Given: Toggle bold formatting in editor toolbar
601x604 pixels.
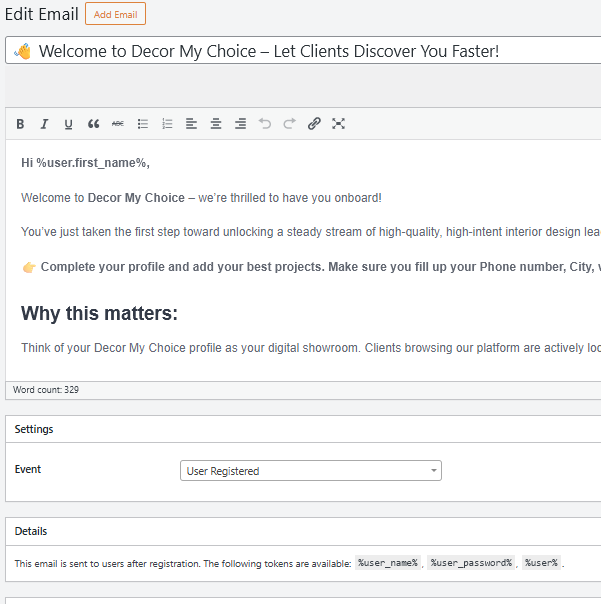Looking at the screenshot, I should coord(20,124).
